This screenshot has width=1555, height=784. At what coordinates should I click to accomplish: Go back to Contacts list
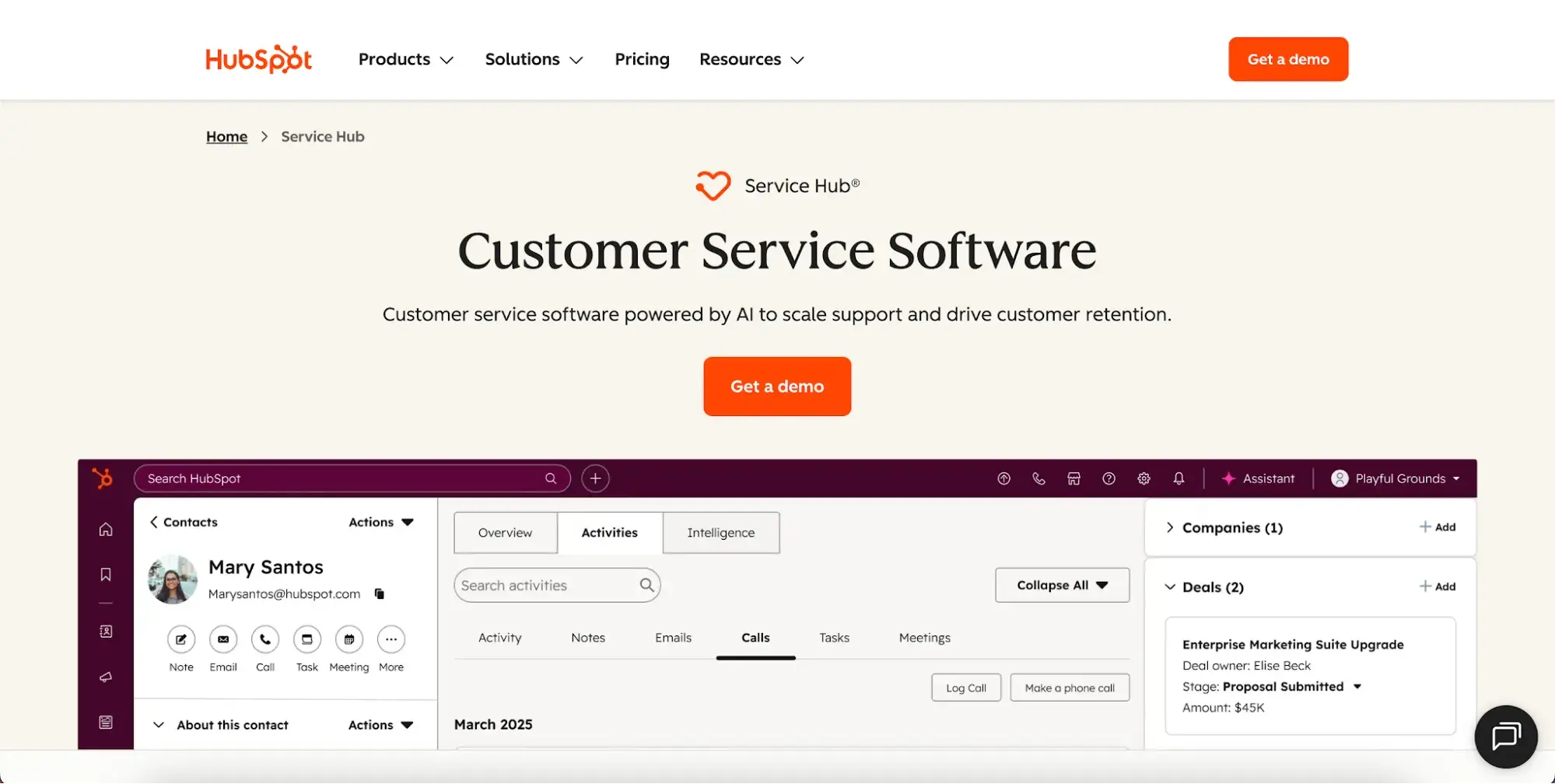pos(184,522)
